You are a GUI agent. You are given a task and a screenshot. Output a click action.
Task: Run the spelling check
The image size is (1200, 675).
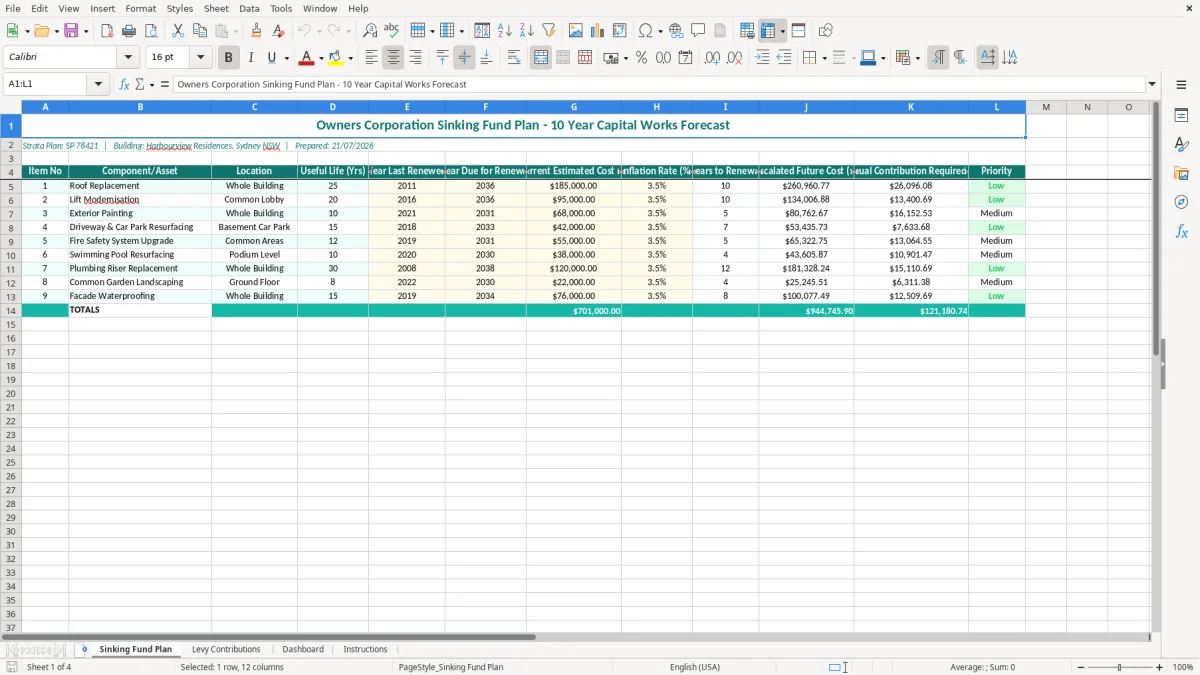point(392,31)
